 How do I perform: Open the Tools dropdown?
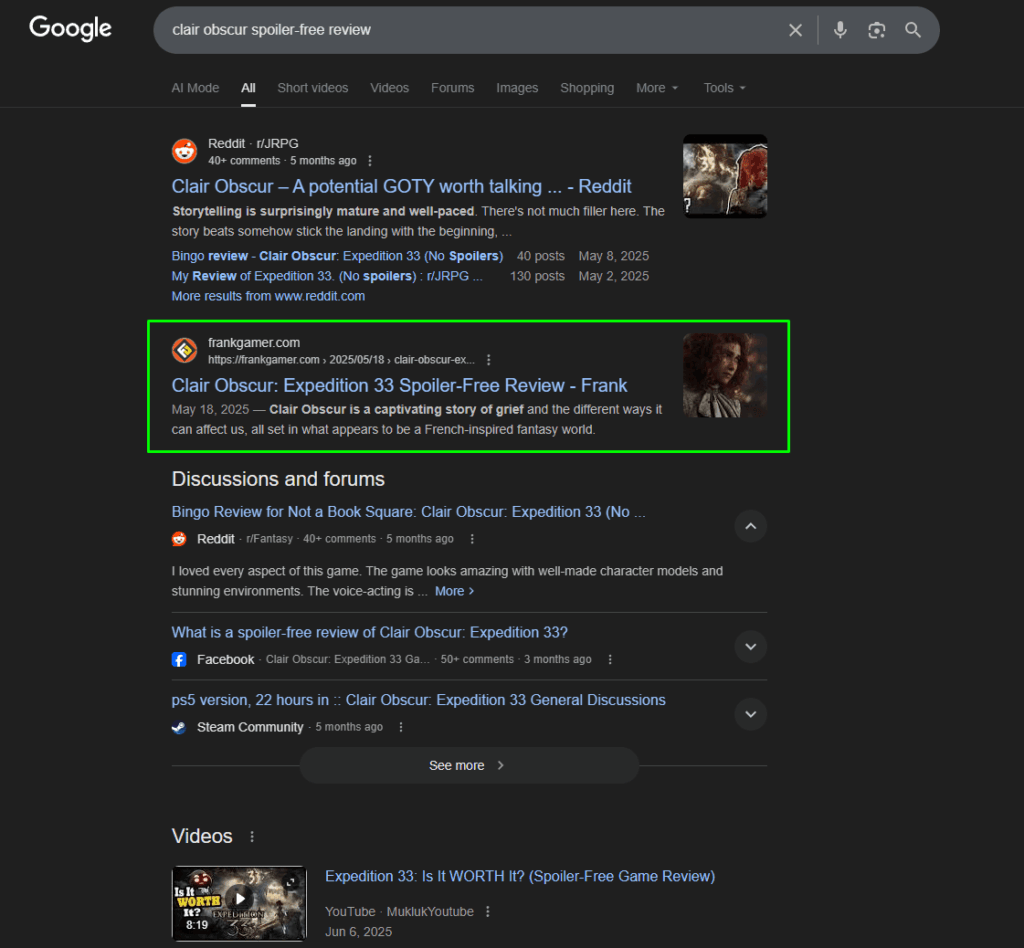pyautogui.click(x=724, y=88)
